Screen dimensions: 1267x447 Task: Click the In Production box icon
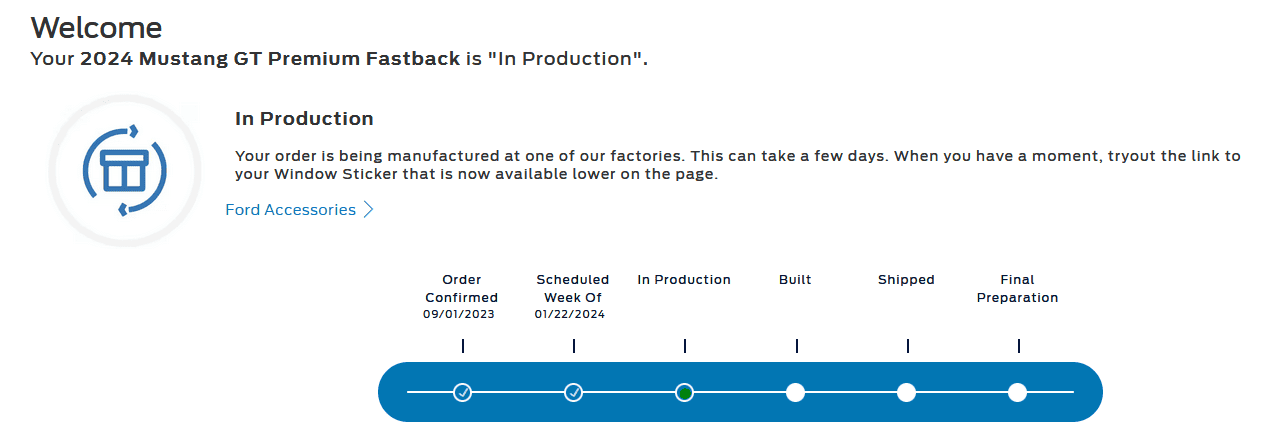125,171
